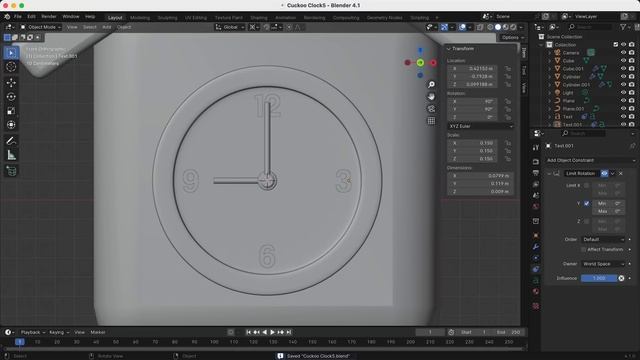The image size is (640, 360).
Task: Switch to the Shading workspace tab
Action: (259, 18)
